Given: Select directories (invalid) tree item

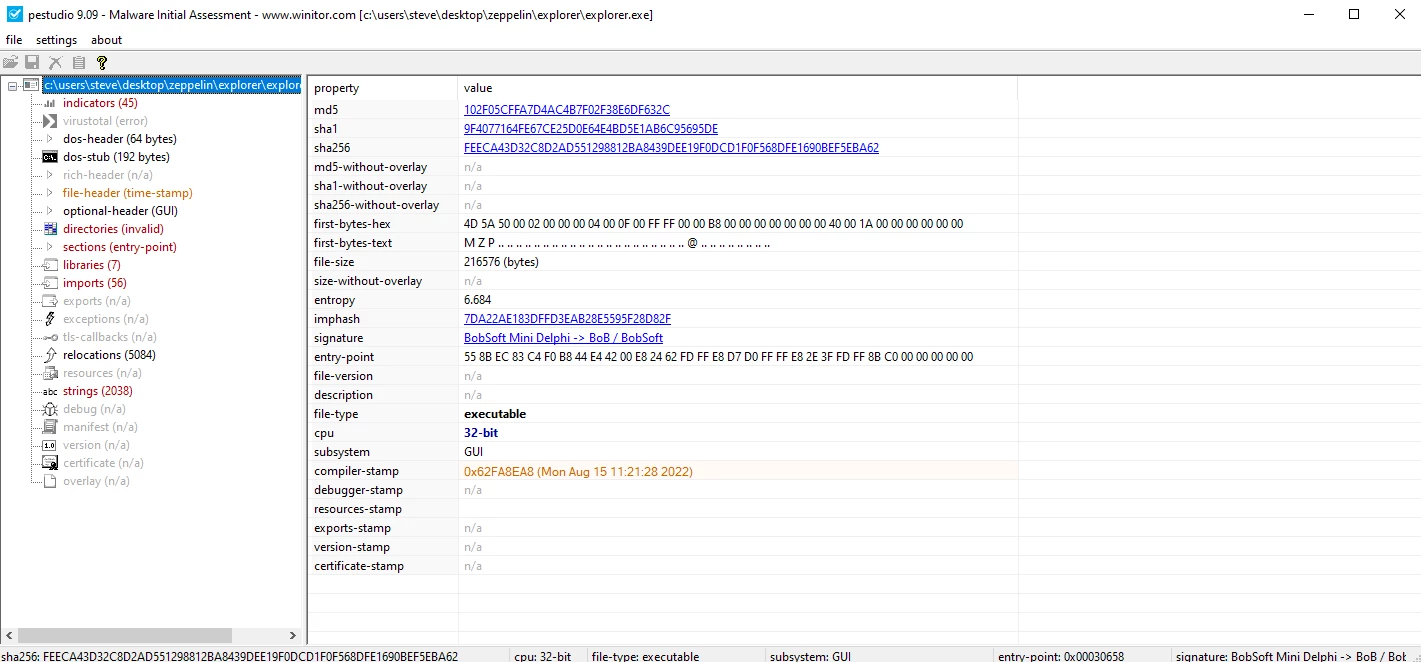Looking at the screenshot, I should (x=113, y=229).
